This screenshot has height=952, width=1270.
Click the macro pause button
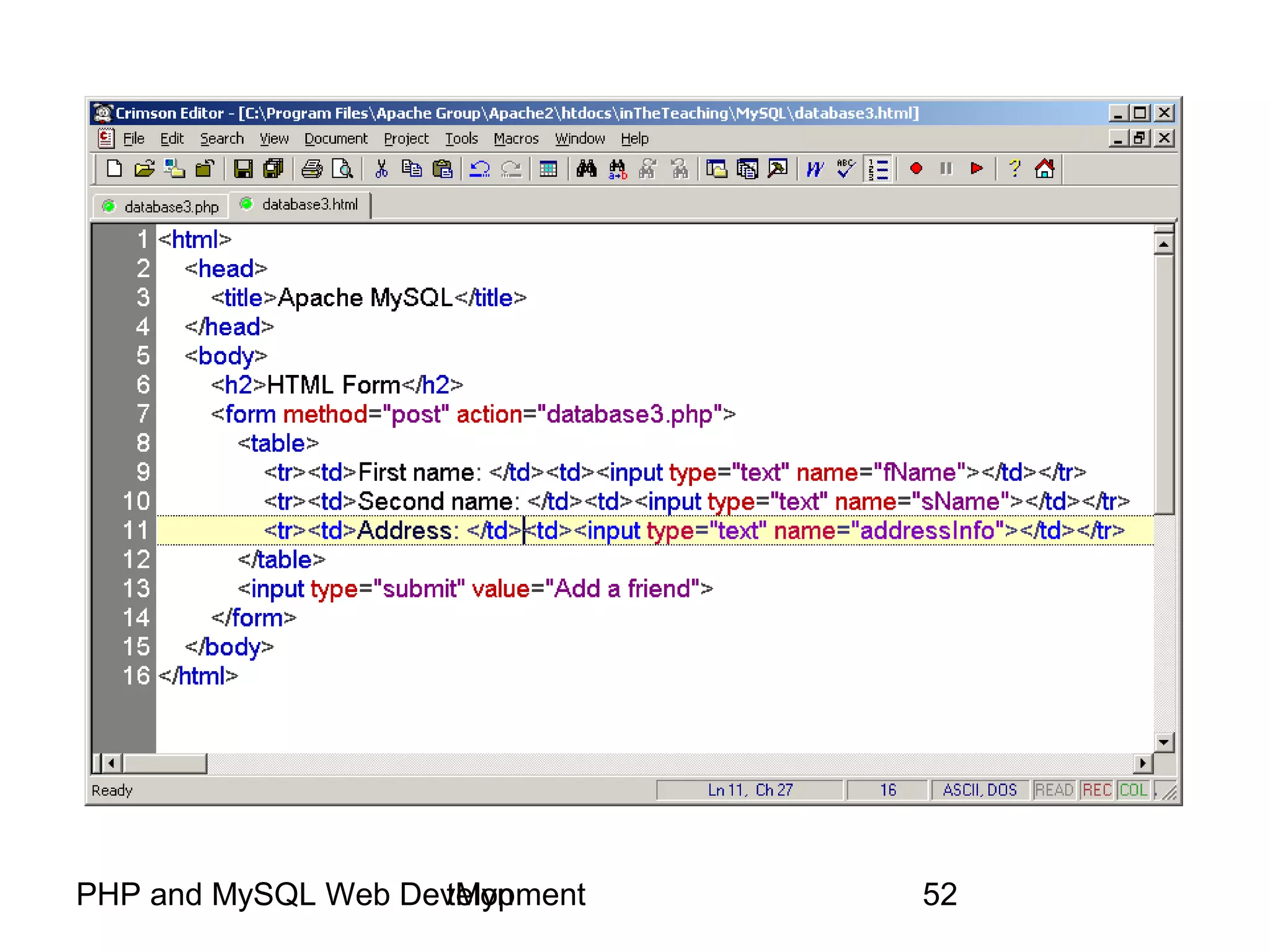pos(946,169)
